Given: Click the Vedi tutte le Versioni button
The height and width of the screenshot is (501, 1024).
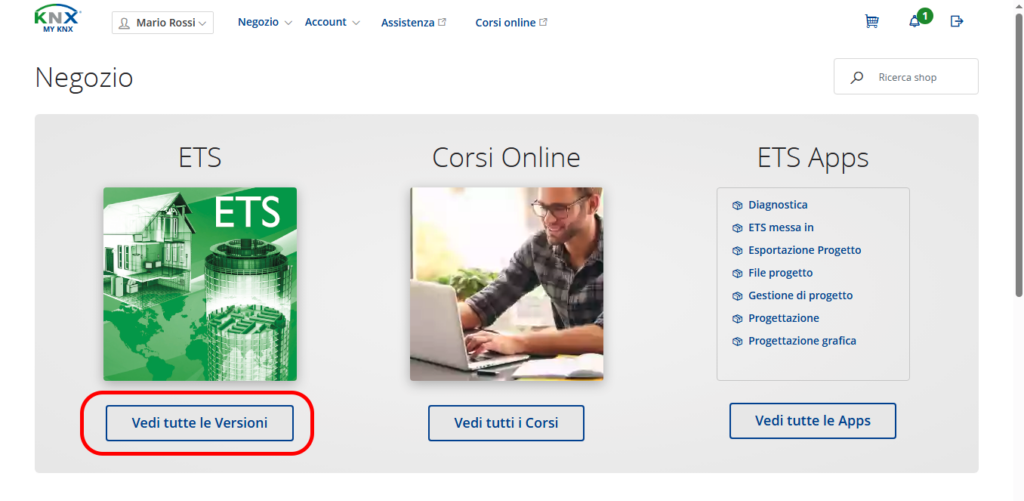Looking at the screenshot, I should tap(199, 423).
